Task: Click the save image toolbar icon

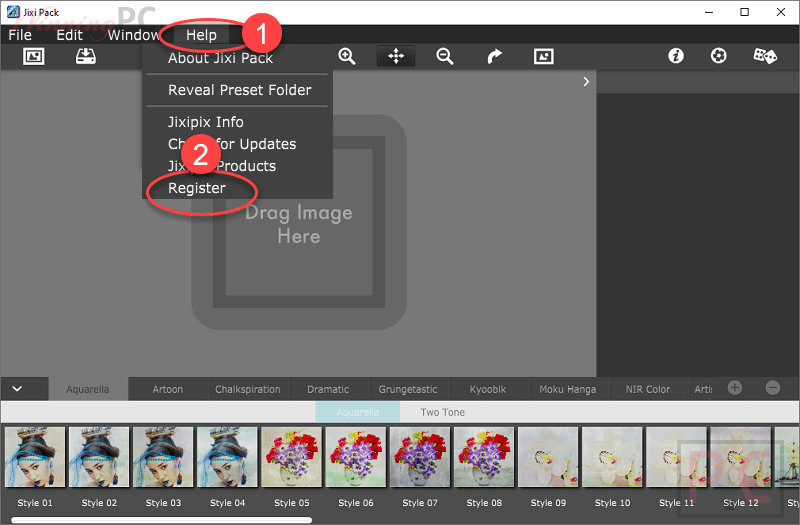Action: pyautogui.click(x=86, y=56)
